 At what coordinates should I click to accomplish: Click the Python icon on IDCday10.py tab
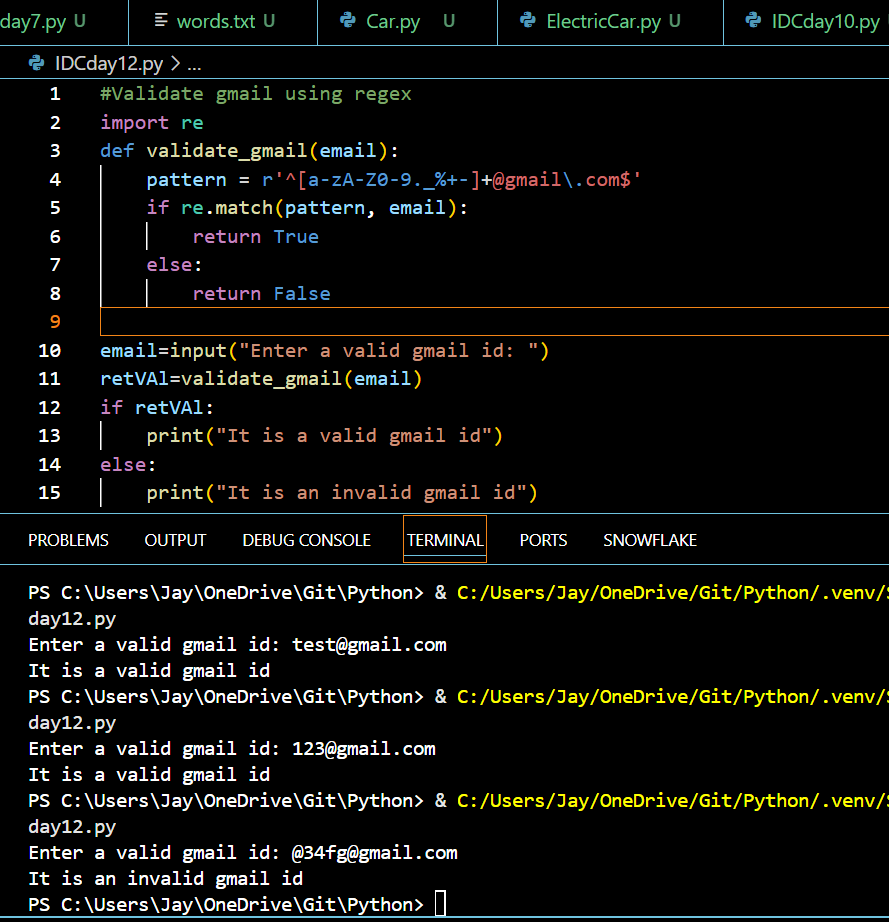[x=753, y=21]
